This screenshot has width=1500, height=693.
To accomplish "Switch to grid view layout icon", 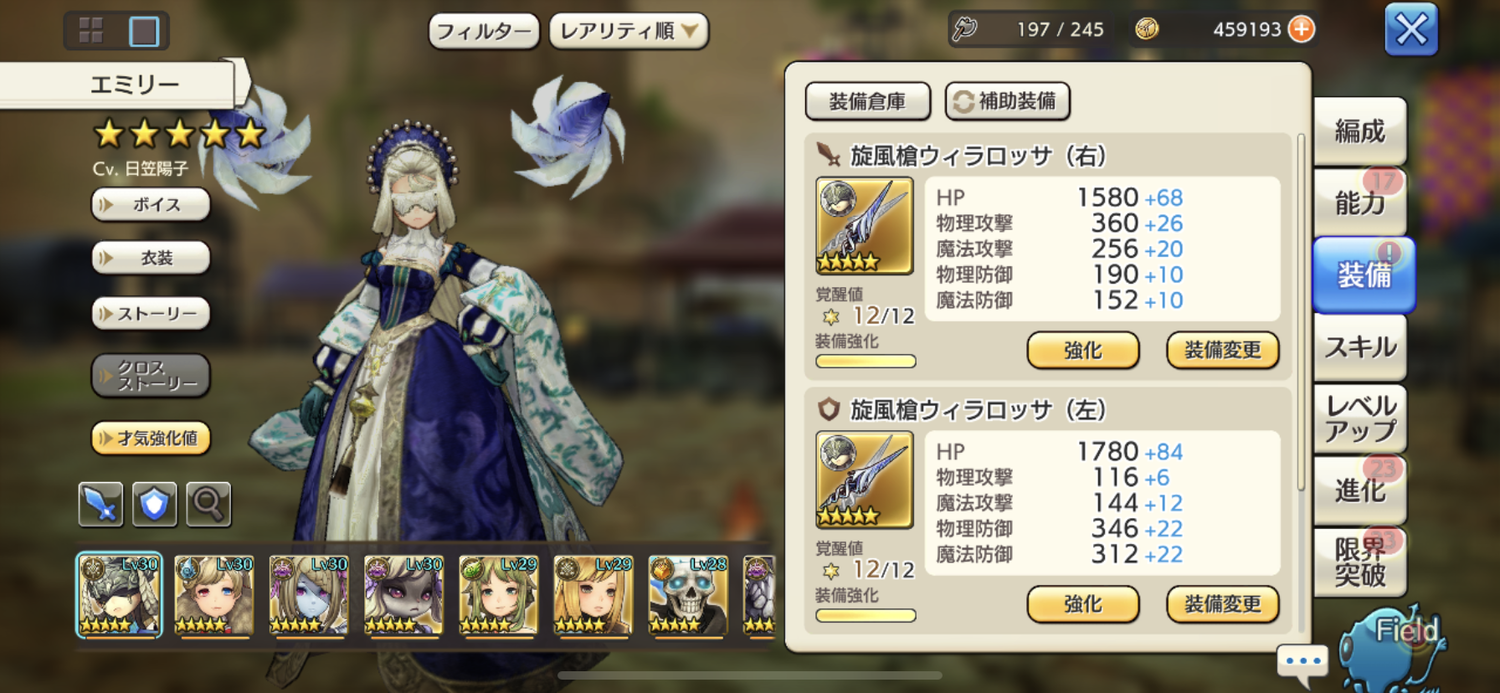I will pyautogui.click(x=90, y=31).
